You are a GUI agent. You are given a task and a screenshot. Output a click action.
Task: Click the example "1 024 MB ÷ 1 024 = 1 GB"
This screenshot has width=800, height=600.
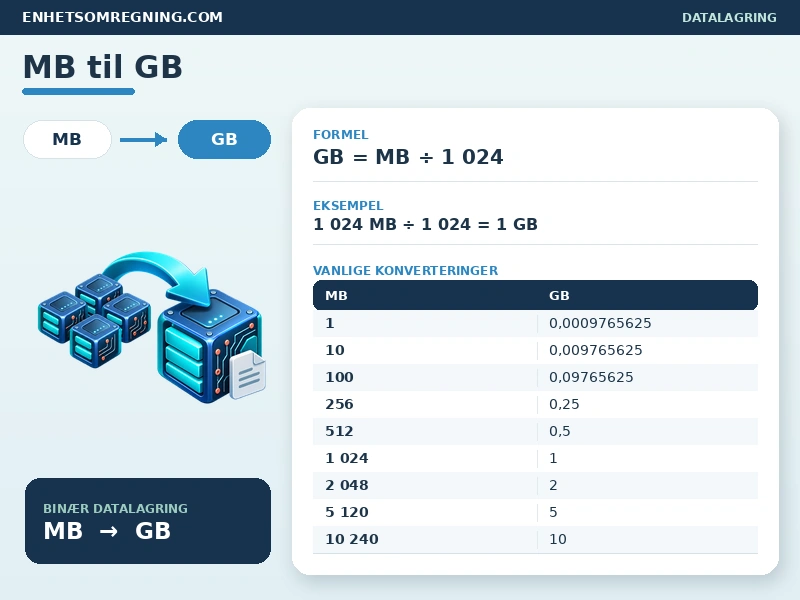click(x=426, y=224)
